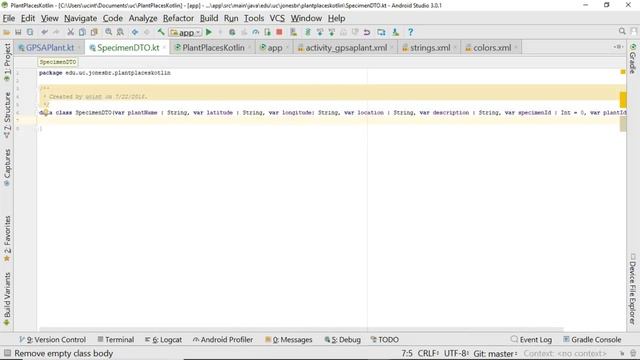Open the Run menu
The width and height of the screenshot is (640, 360).
[231, 18]
